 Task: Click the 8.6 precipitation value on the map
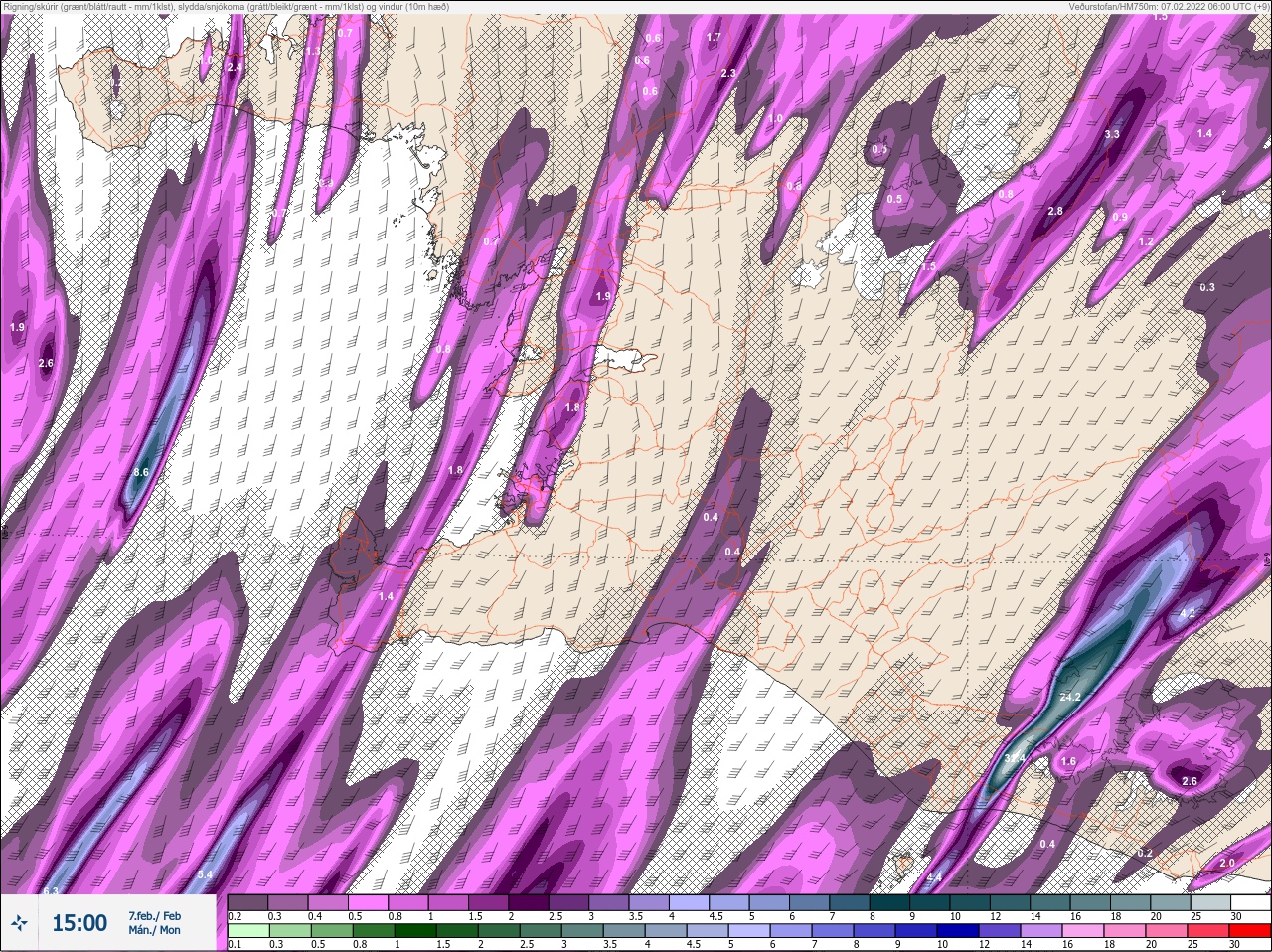pyautogui.click(x=141, y=472)
